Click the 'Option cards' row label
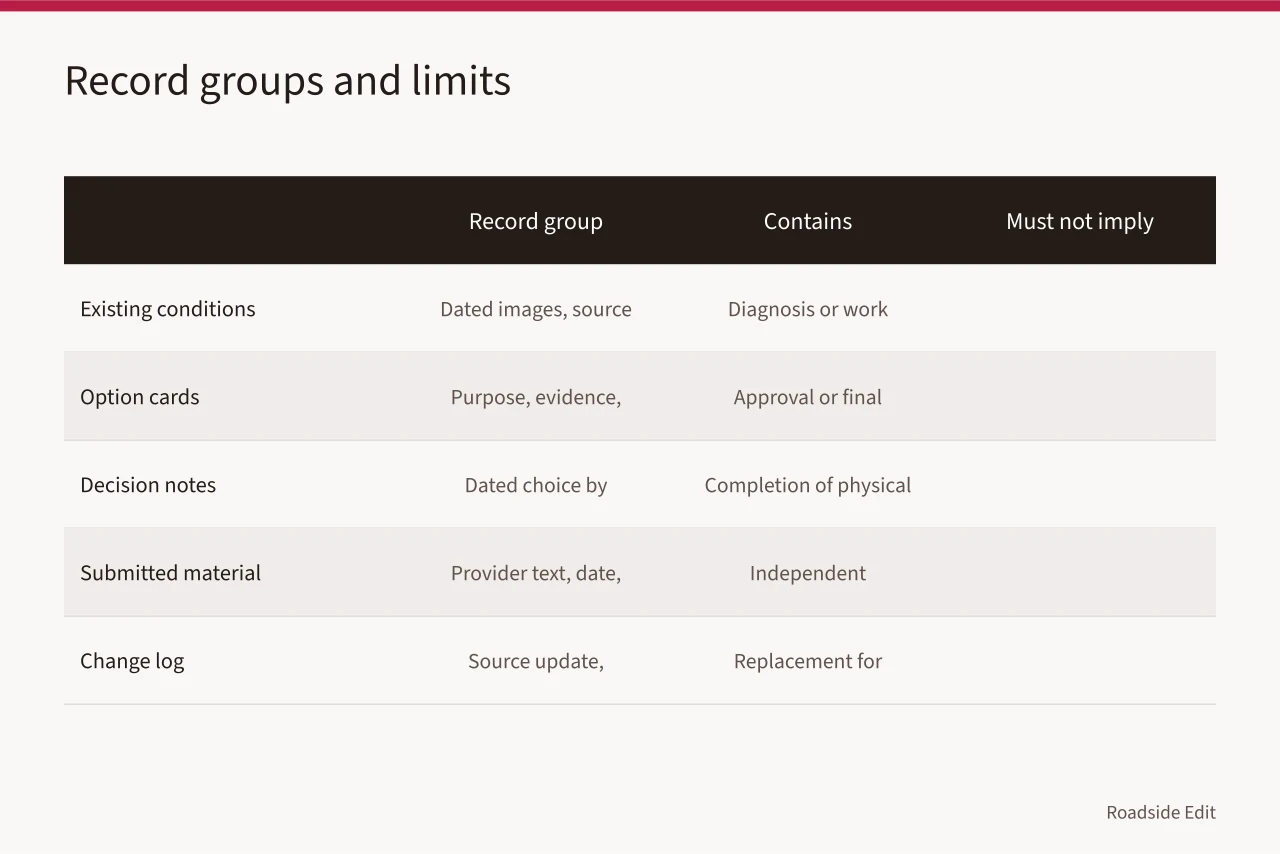 point(140,397)
